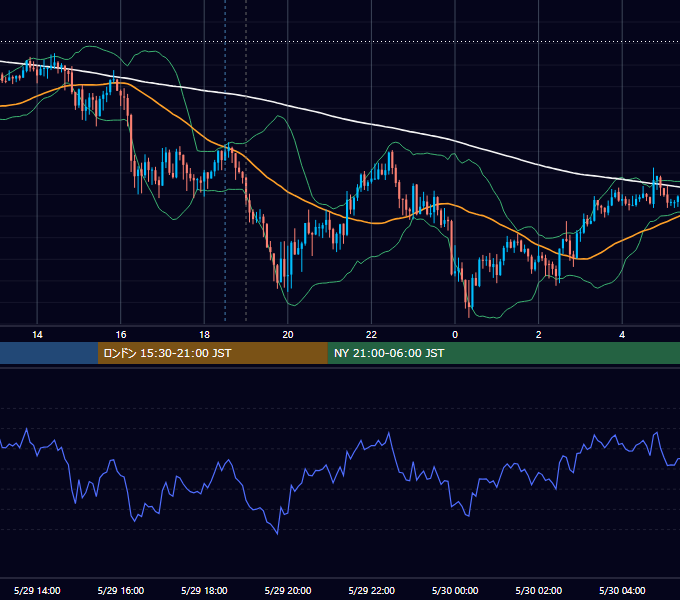Click the 16 hour axis label

[x=121, y=335]
